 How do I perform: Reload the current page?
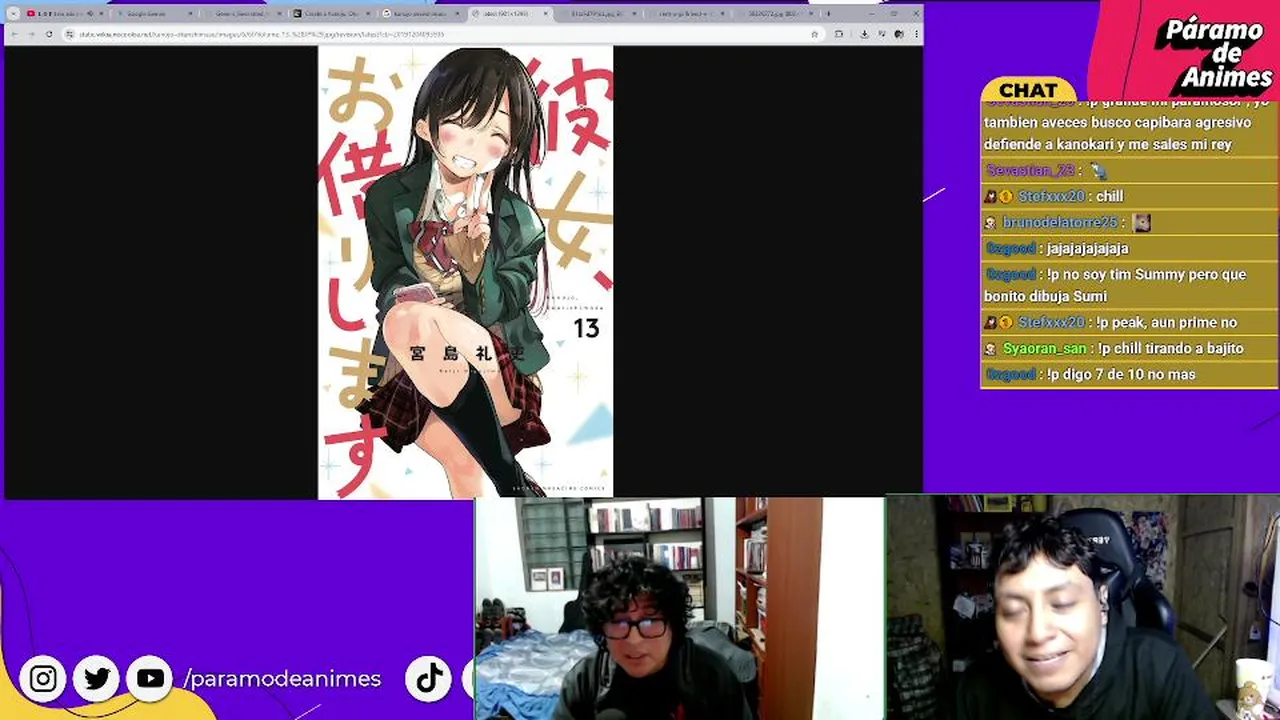(x=49, y=34)
